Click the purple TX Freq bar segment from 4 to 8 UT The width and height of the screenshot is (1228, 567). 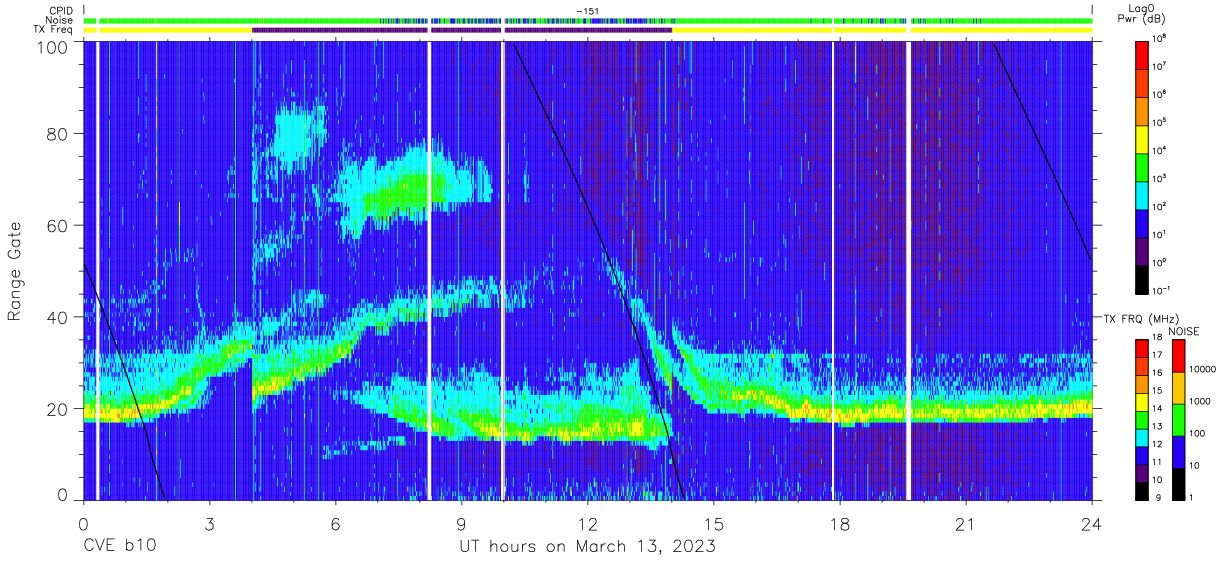point(340,29)
